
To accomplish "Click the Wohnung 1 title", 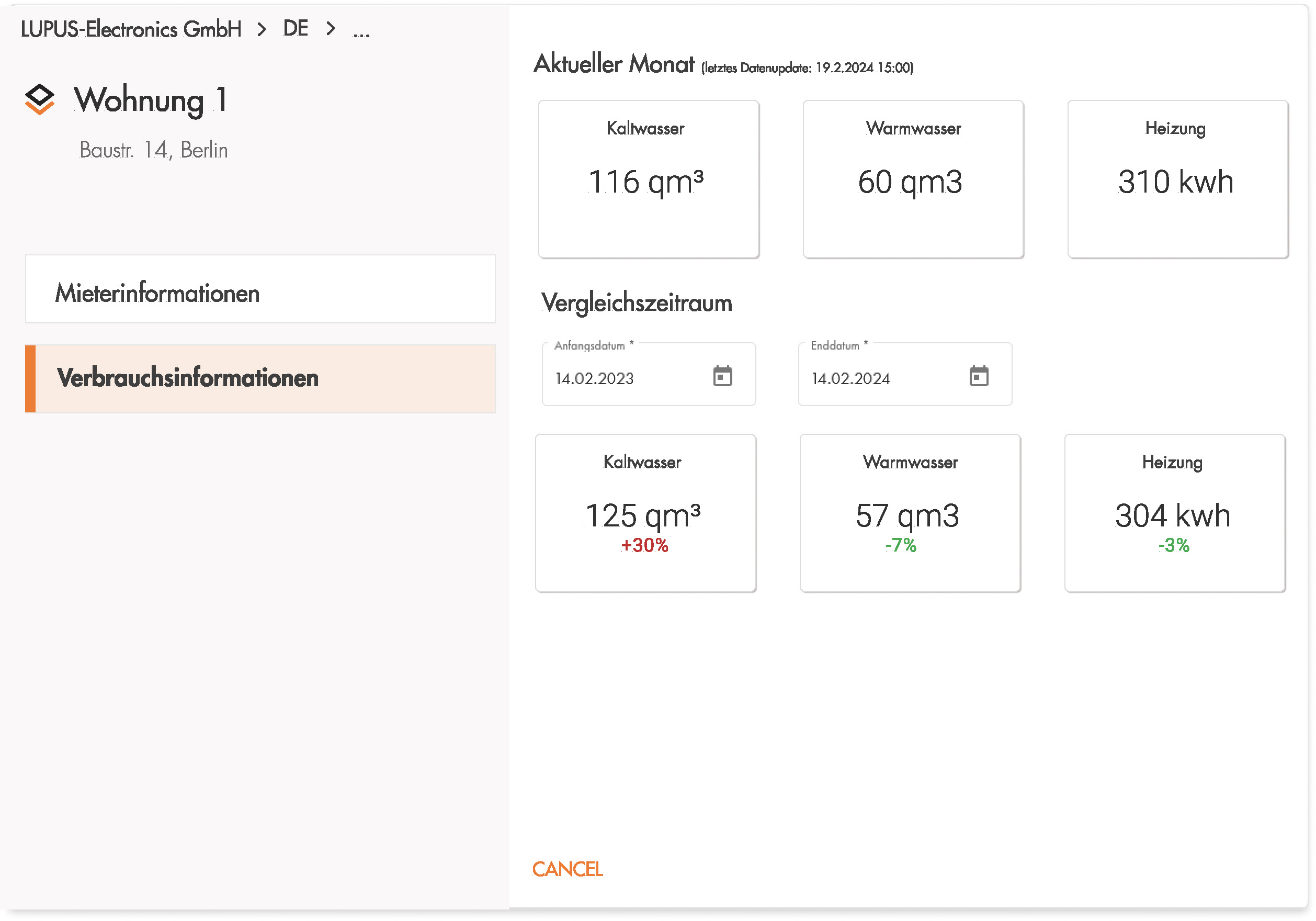I will pos(151,100).
